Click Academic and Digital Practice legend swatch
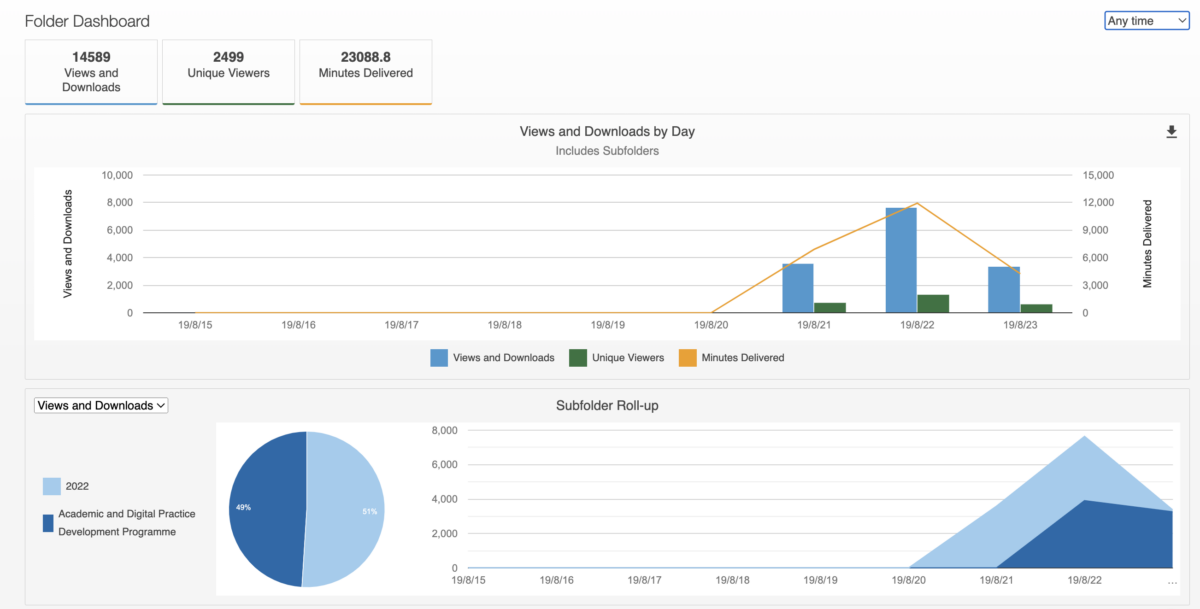Image resolution: width=1200 pixels, height=609 pixels. [x=48, y=523]
